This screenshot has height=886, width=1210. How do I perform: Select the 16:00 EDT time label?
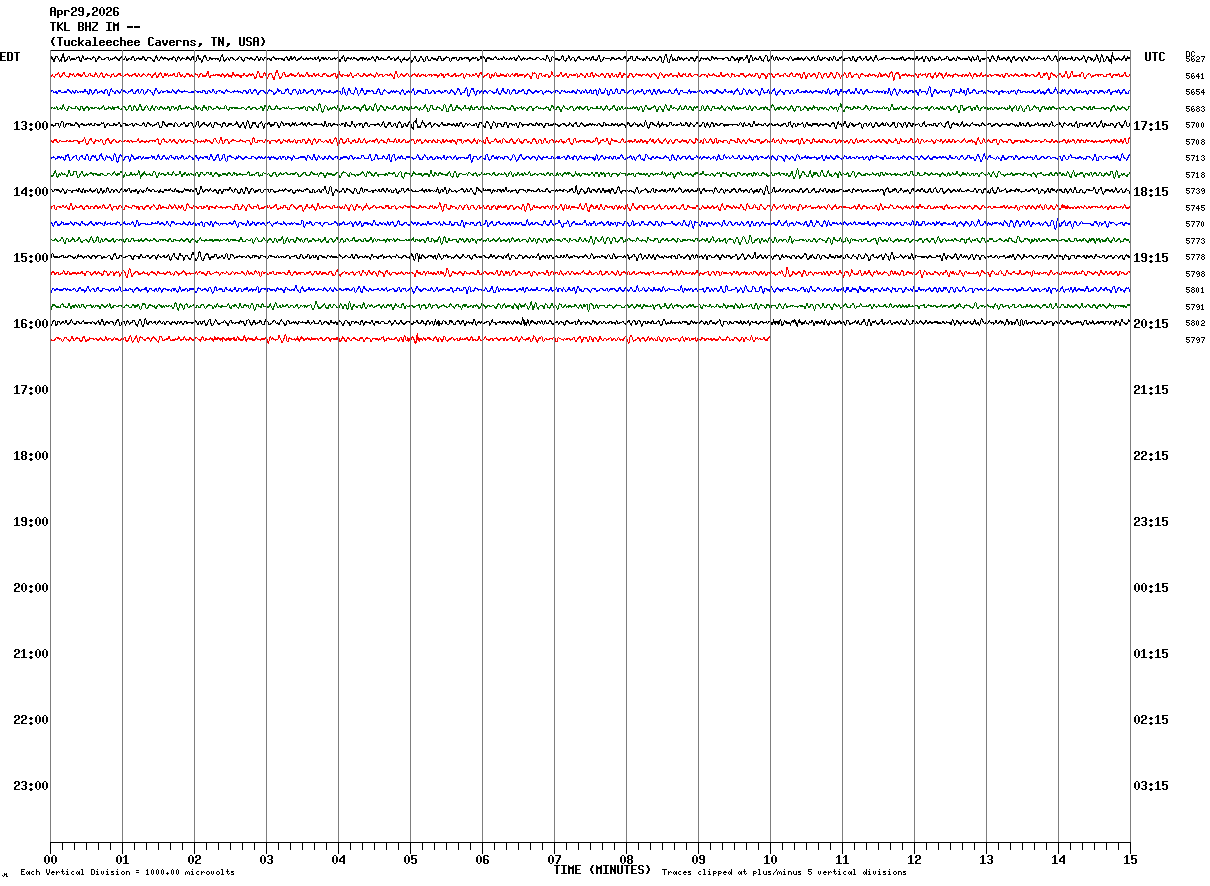pyautogui.click(x=31, y=324)
